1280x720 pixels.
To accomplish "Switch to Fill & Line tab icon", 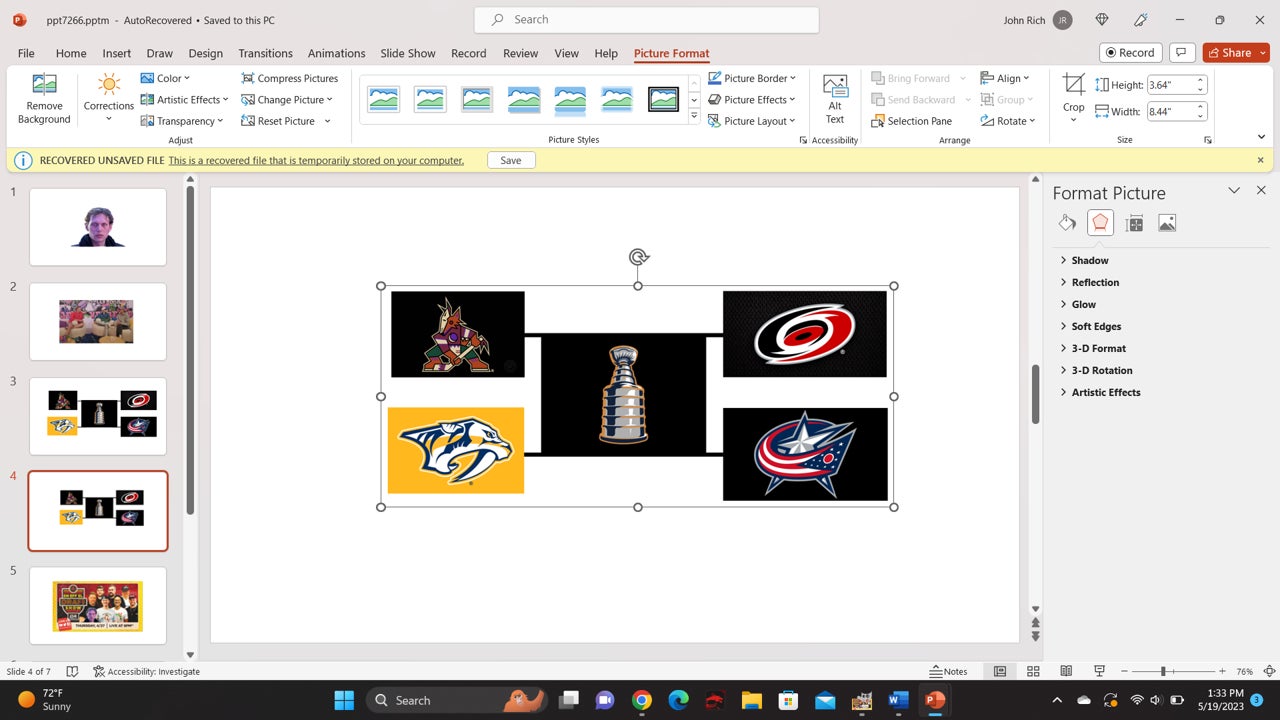I will coord(1067,223).
